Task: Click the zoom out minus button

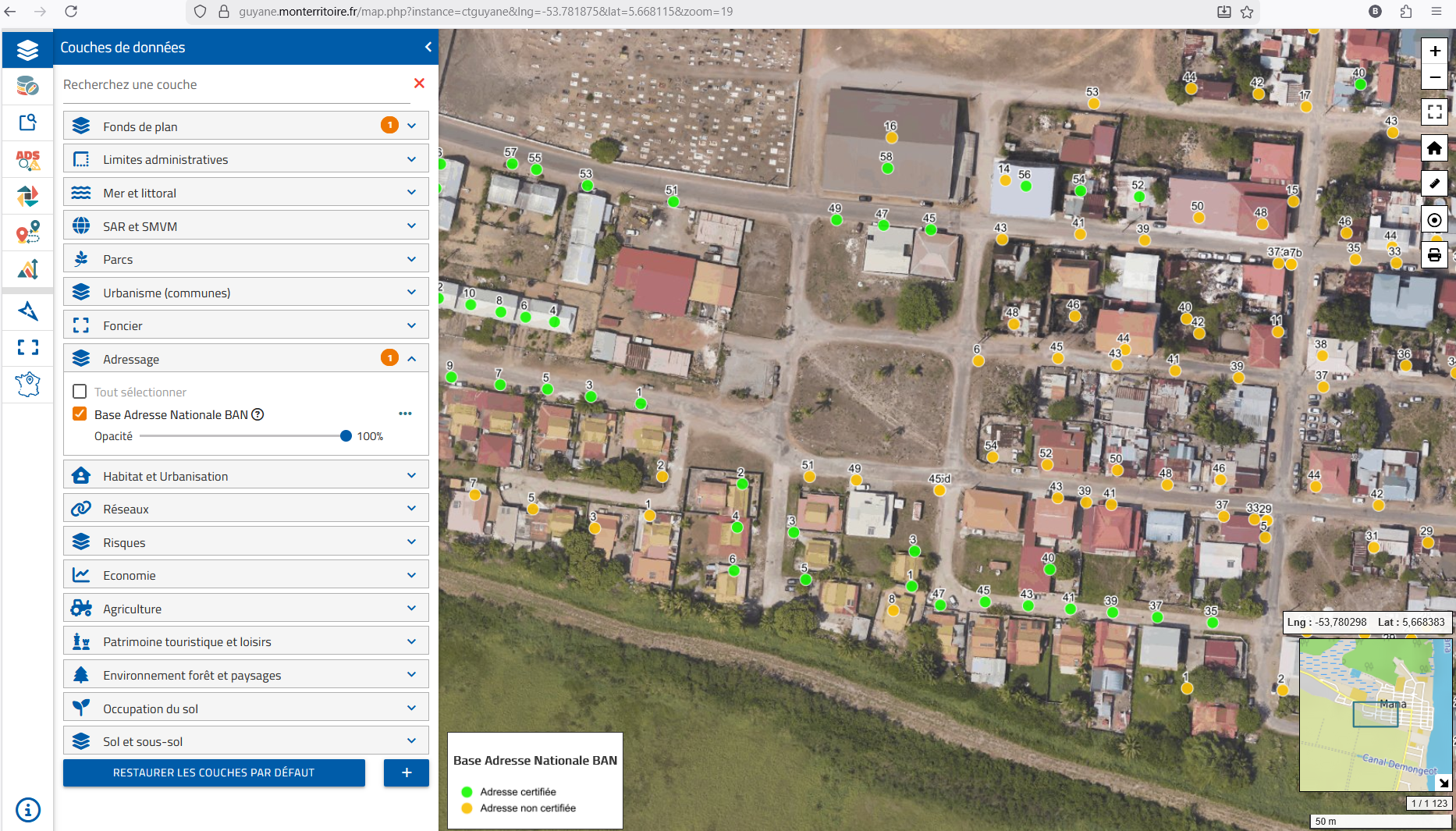Action: (1434, 77)
